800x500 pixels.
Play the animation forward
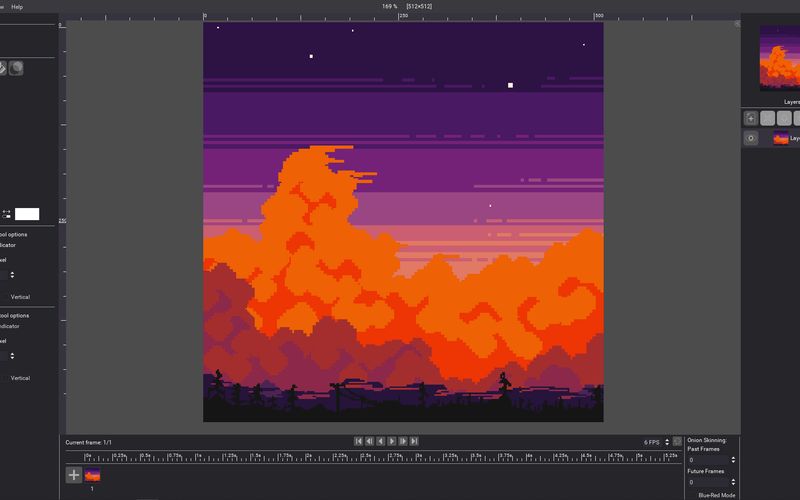[x=392, y=441]
